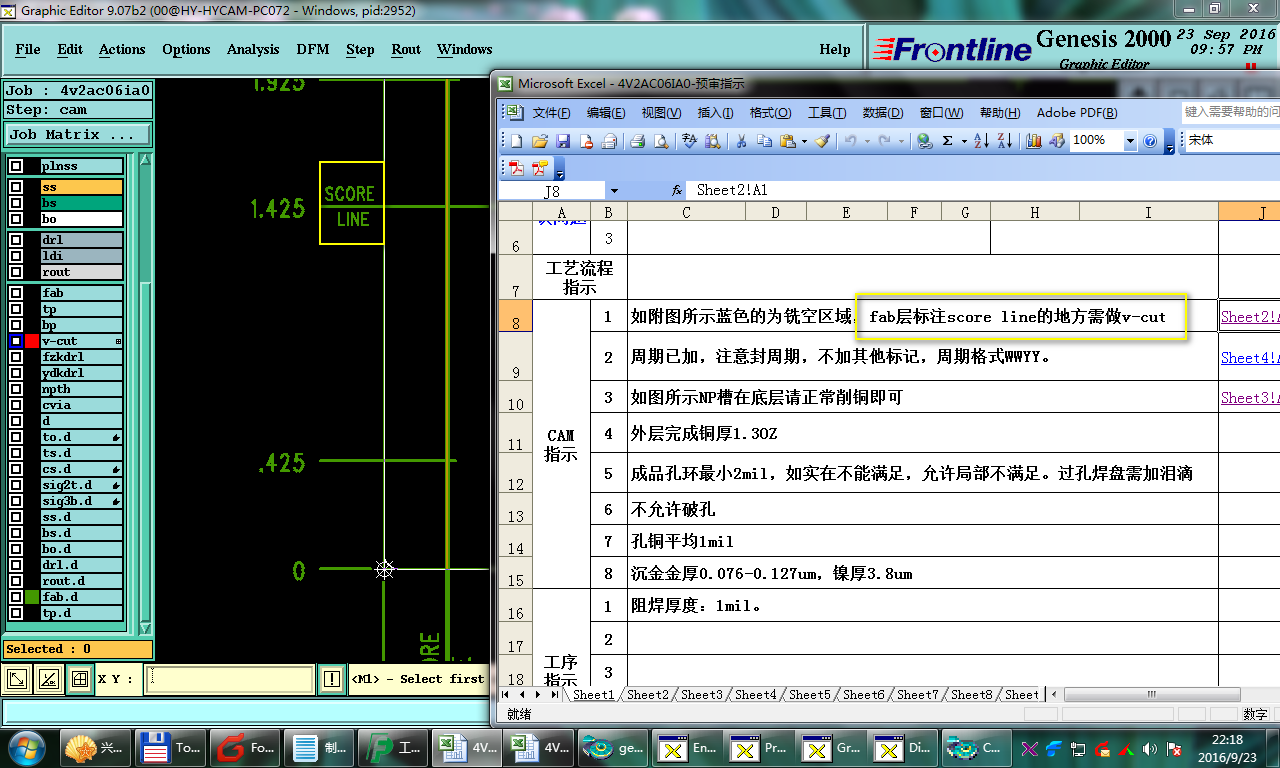
Task: Click Genesis angle measure icon
Action: click(48, 679)
